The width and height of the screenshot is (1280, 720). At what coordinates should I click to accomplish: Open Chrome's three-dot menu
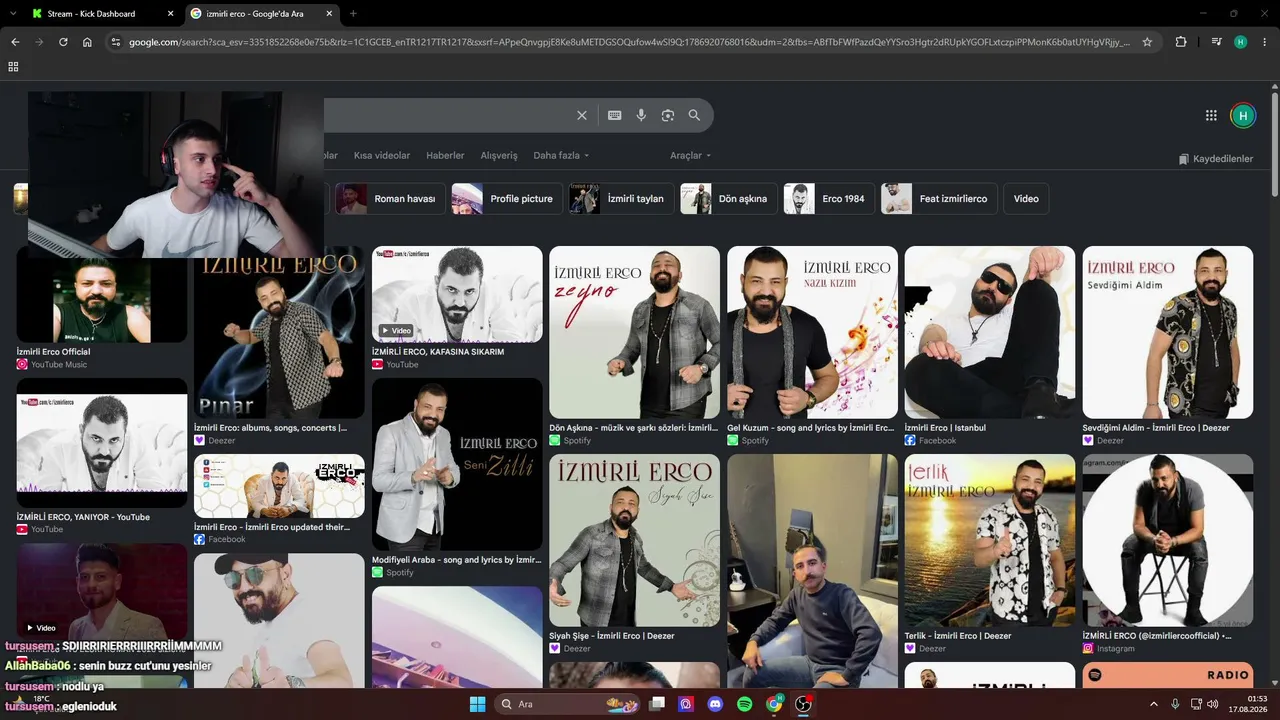coord(1263,42)
